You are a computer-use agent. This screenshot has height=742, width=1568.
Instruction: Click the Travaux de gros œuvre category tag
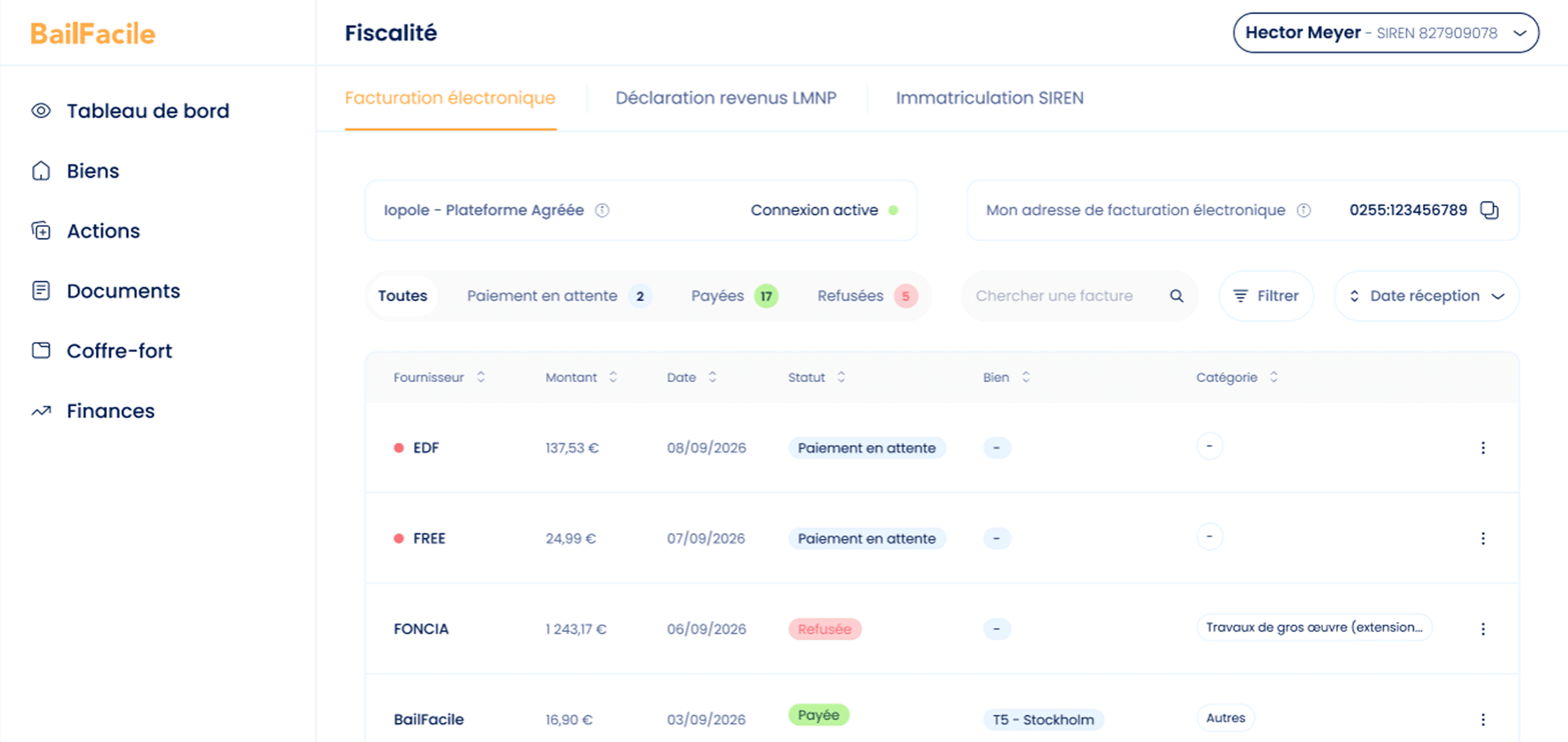(x=1314, y=628)
